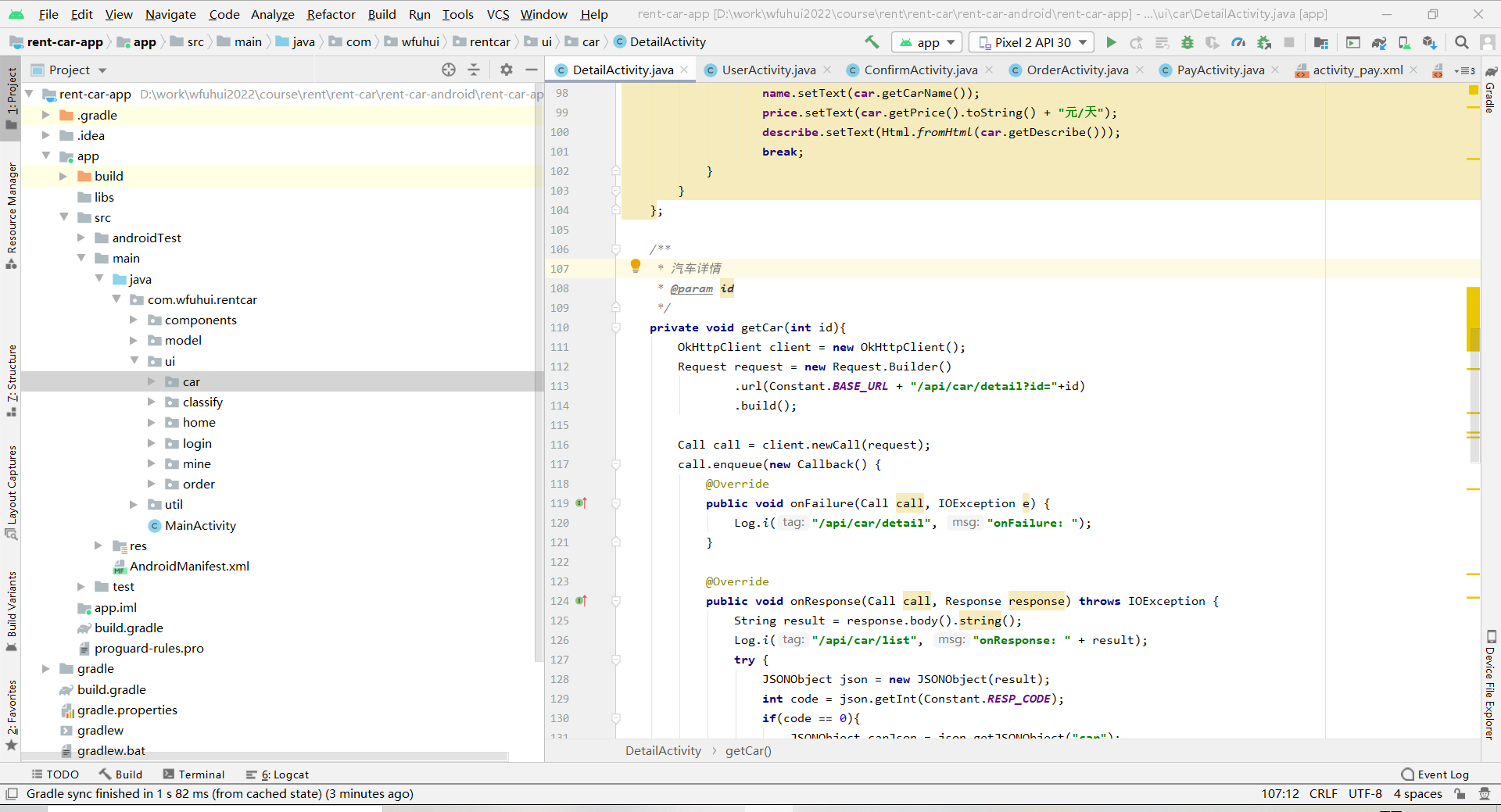Expand the classify folder in project tree
The height and width of the screenshot is (812, 1501).
152,402
